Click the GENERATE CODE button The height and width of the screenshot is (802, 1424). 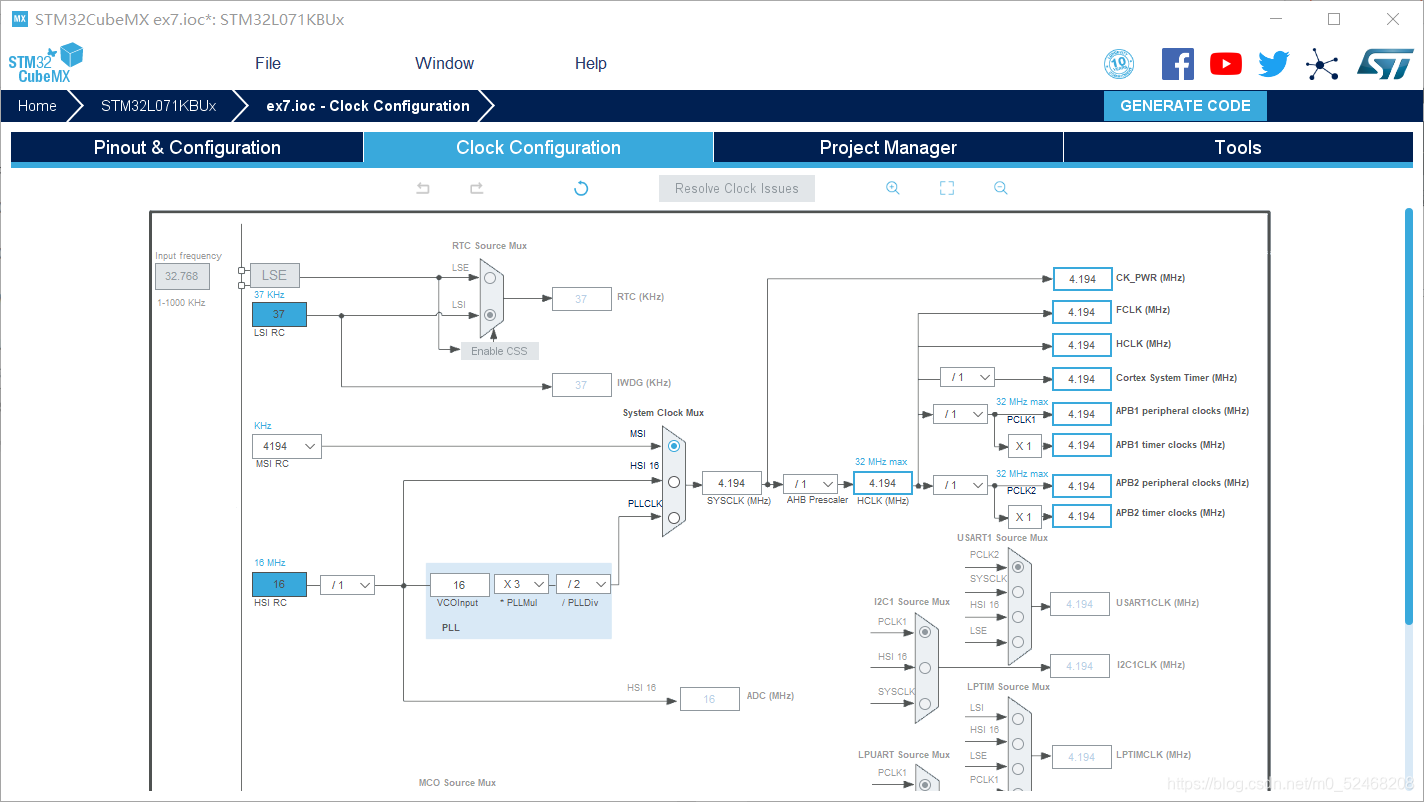1185,106
